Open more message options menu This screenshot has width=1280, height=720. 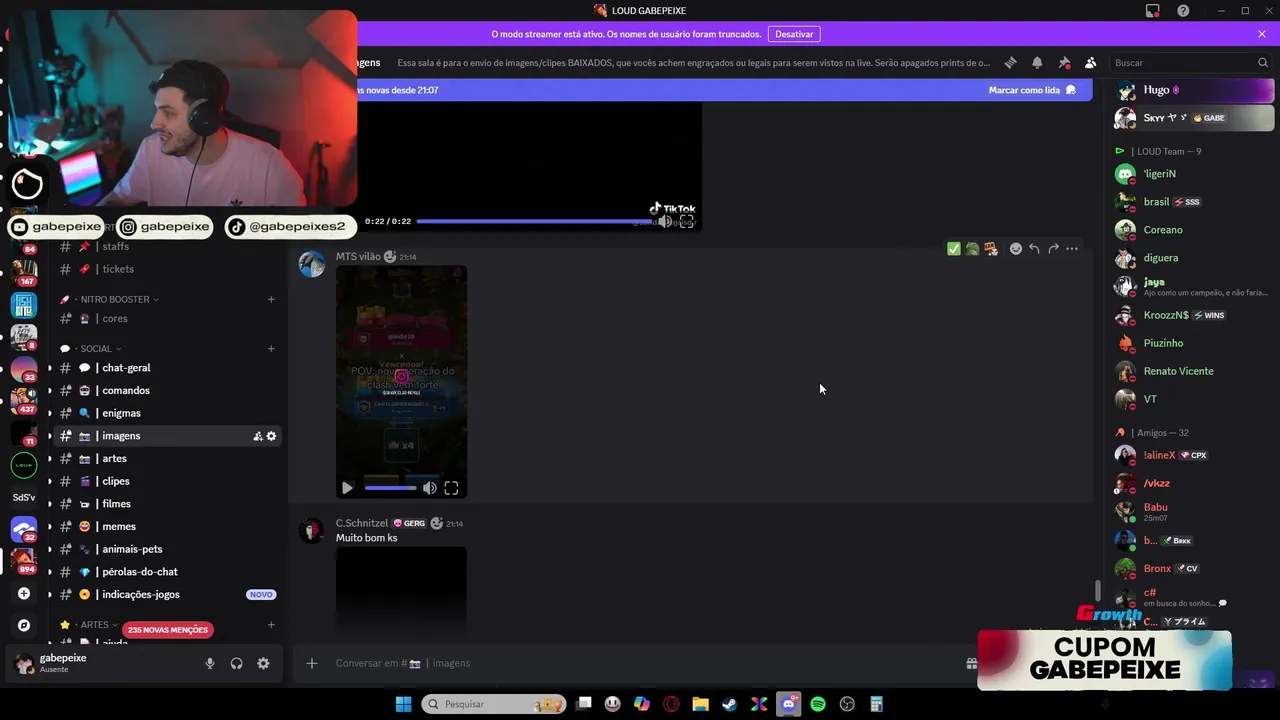1072,249
